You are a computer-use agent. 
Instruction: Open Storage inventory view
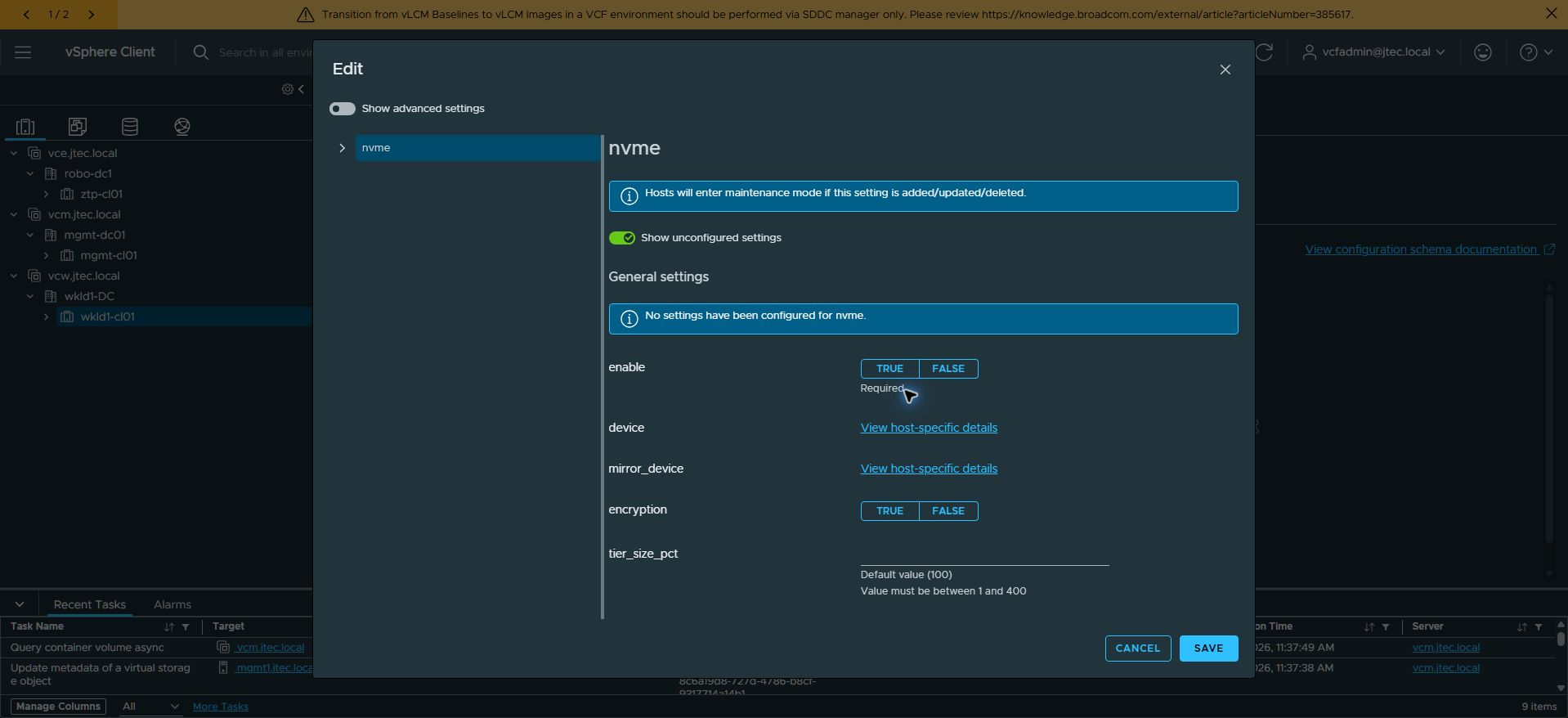pyautogui.click(x=130, y=127)
